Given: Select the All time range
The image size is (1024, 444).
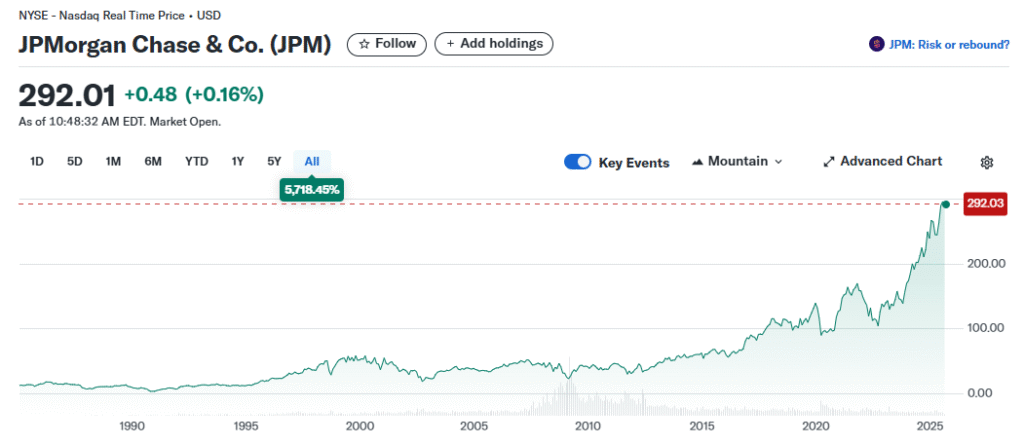Looking at the screenshot, I should (312, 162).
